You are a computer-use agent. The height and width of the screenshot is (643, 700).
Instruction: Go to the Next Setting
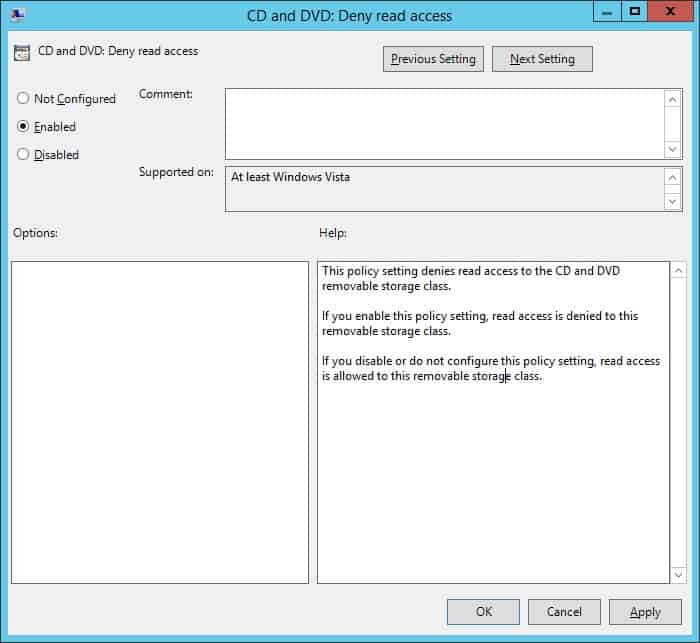pyautogui.click(x=542, y=59)
